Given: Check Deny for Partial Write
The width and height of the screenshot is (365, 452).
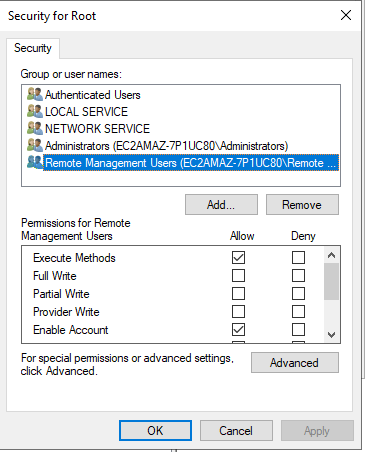Looking at the screenshot, I should tap(298, 294).
